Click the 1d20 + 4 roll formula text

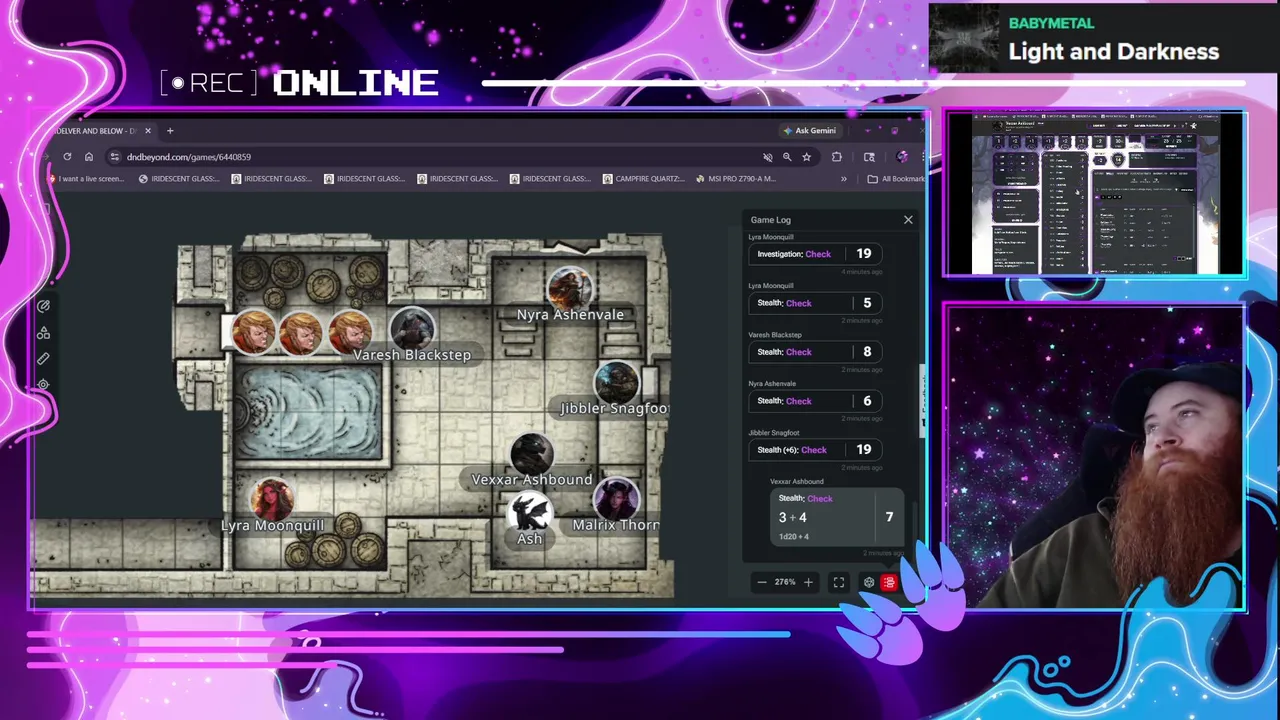pos(793,537)
